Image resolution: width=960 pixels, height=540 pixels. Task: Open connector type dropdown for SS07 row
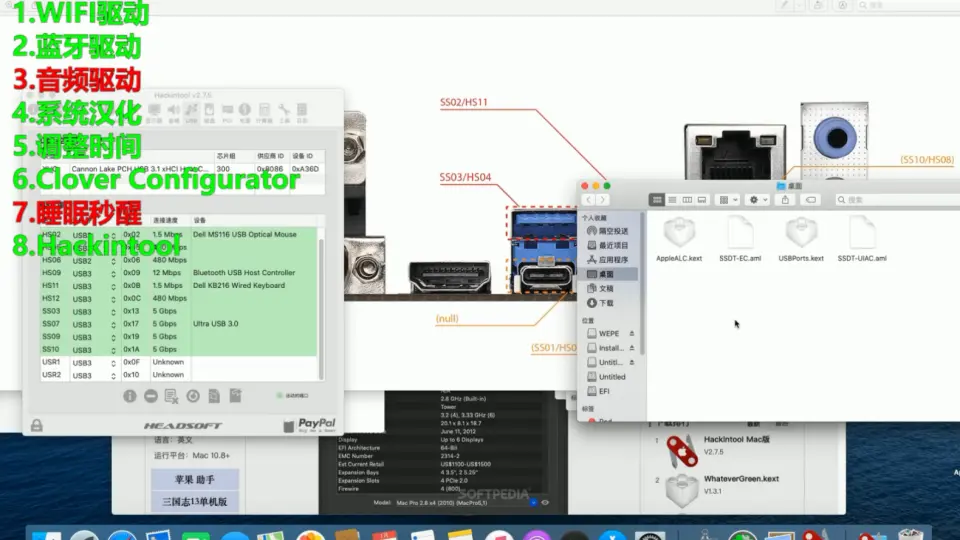point(113,325)
